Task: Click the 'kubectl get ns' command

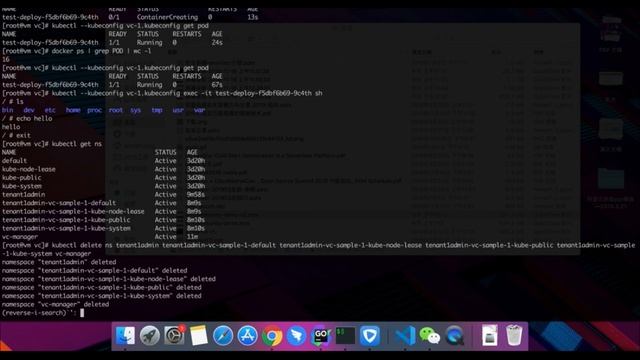Action: [77, 144]
